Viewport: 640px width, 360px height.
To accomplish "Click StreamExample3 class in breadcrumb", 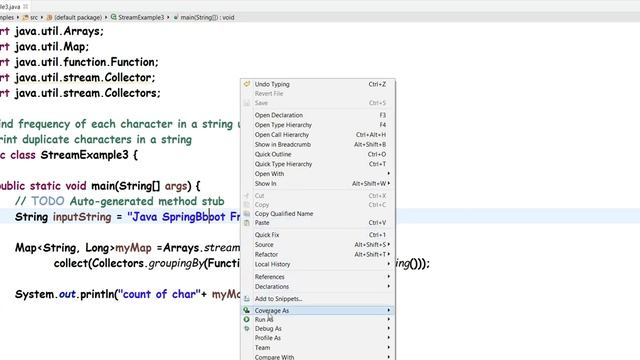I will 141,18.
